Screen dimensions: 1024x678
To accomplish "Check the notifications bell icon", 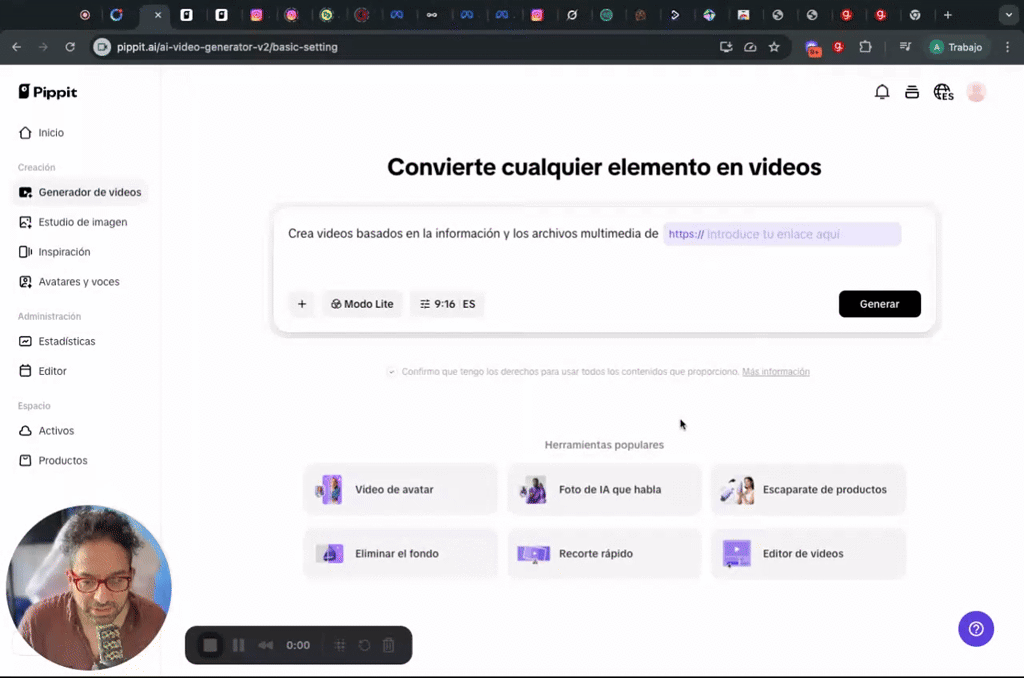I will (882, 91).
